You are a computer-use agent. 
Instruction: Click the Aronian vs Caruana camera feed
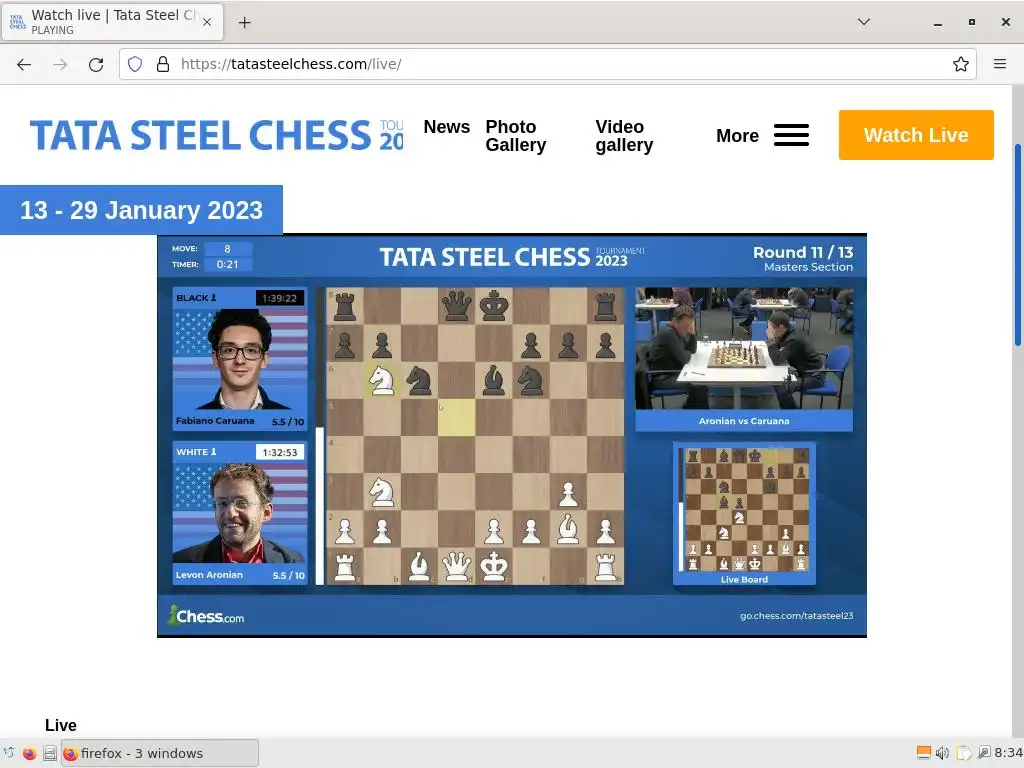pos(744,349)
